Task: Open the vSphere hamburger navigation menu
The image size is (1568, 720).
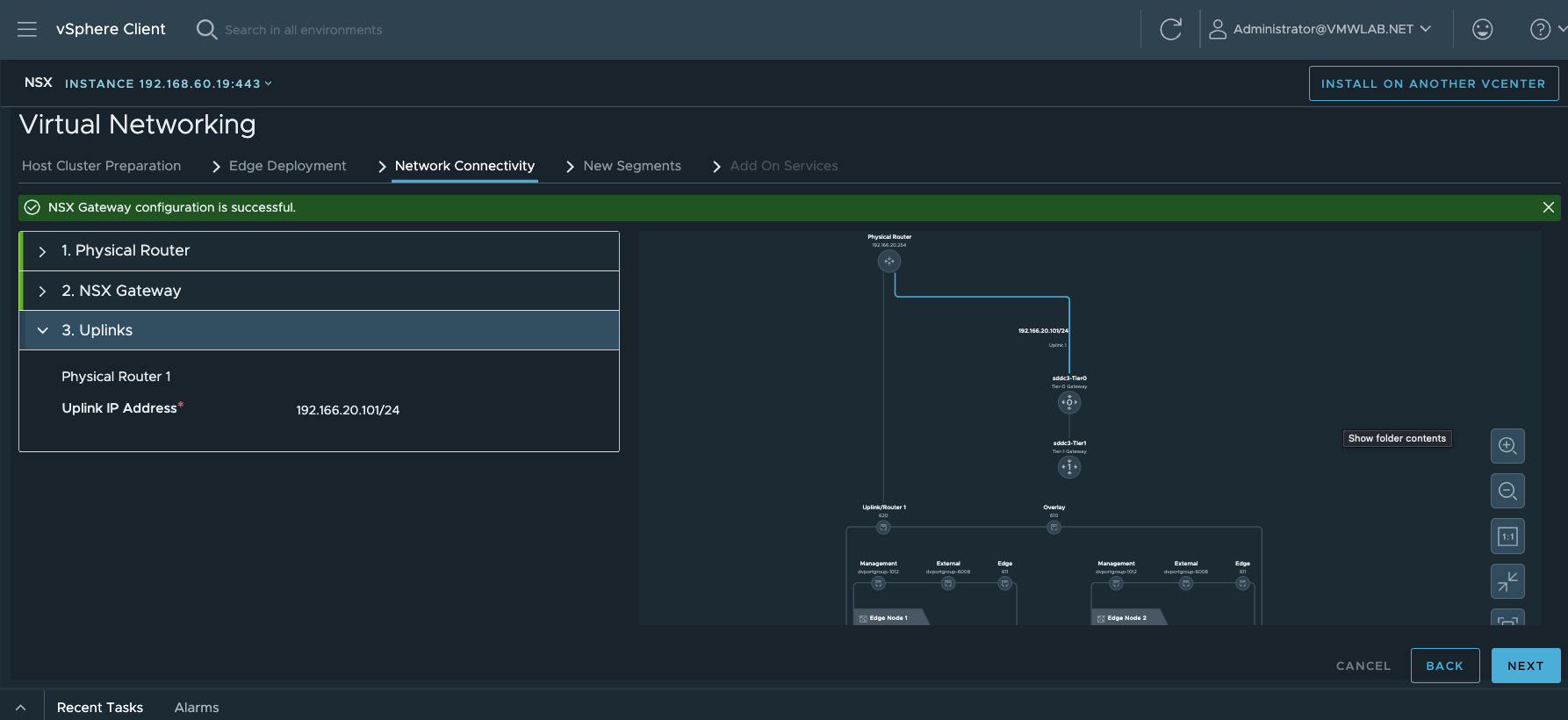Action: tap(27, 29)
